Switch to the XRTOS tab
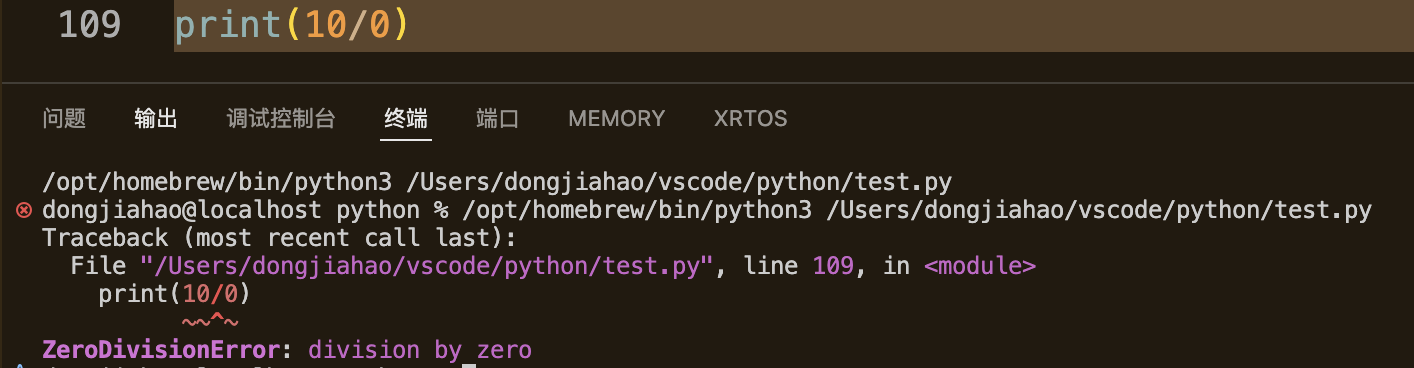Screen dimensions: 1414x368 pos(750,119)
